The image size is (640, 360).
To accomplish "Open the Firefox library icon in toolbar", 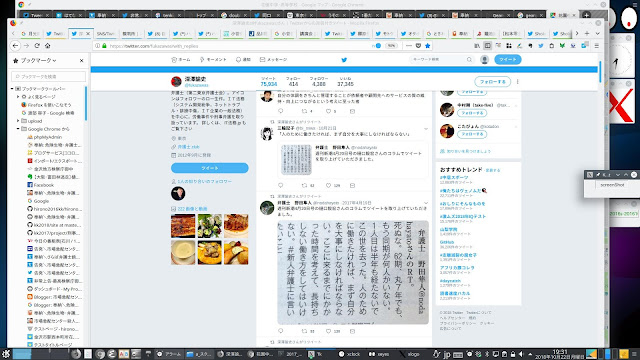I will pyautogui.click(x=477, y=46).
